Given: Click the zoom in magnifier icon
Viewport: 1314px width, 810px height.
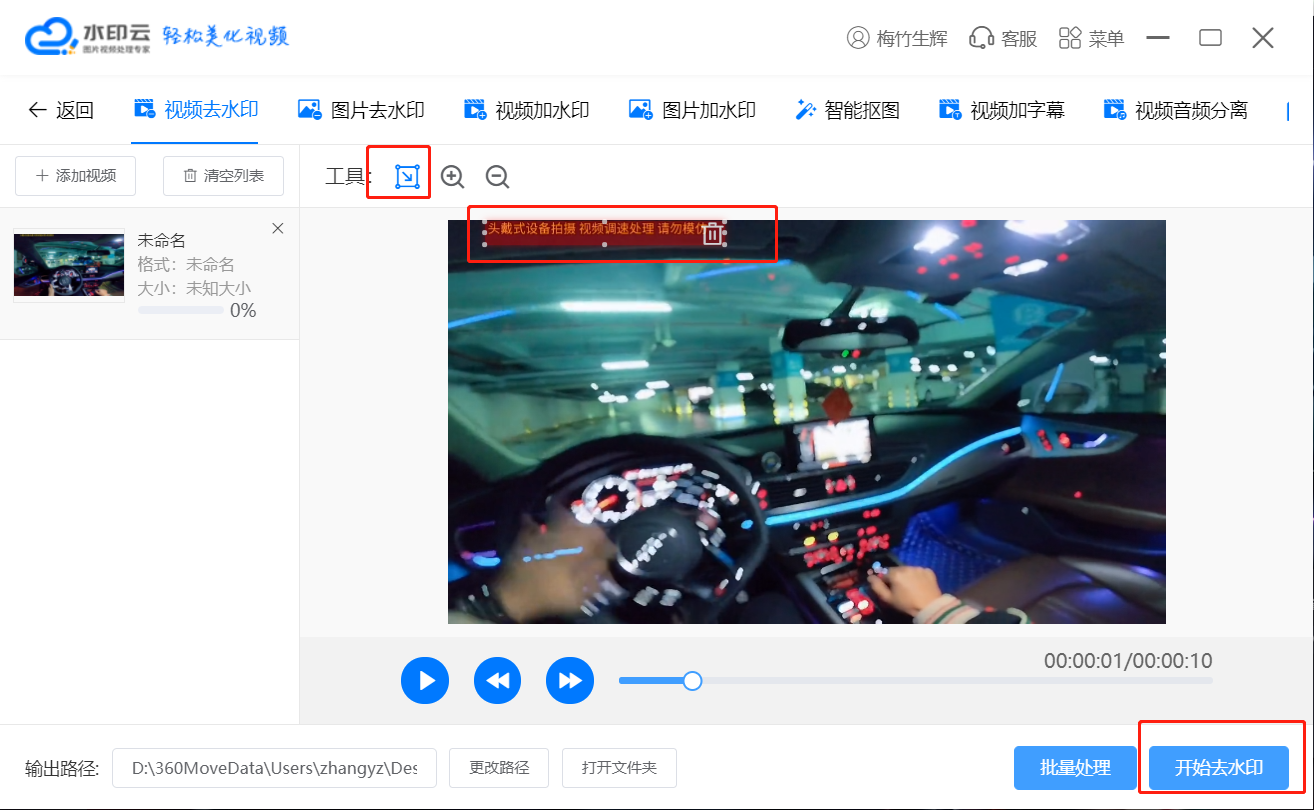Looking at the screenshot, I should tap(453, 177).
